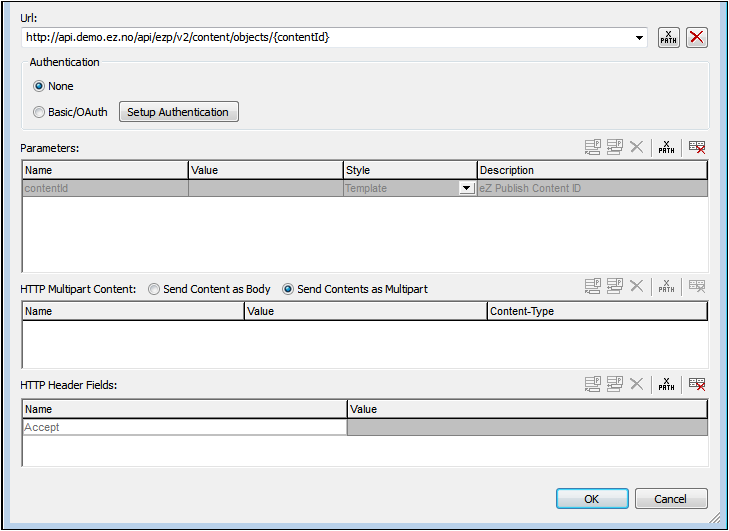Expand the Template style dropdown
The image size is (729, 531).
coord(466,188)
